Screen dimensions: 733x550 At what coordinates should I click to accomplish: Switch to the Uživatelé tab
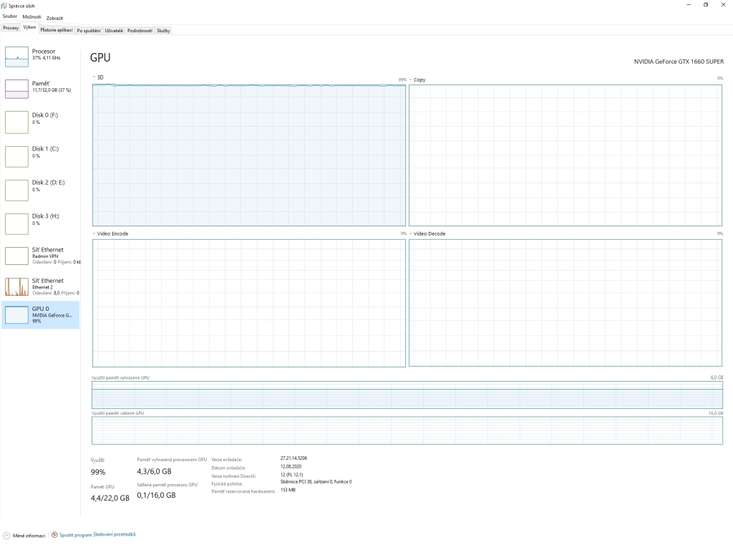(114, 30)
